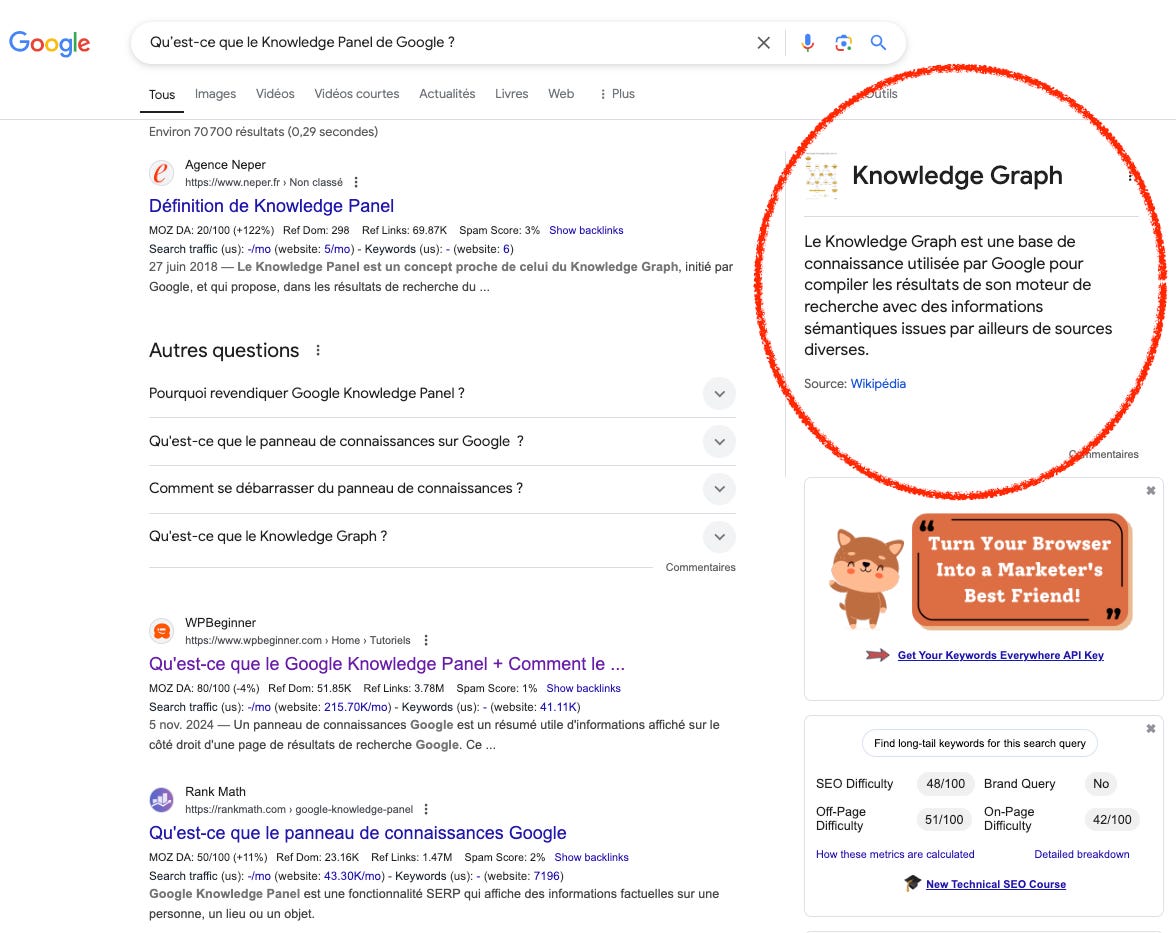Open 'Qu'est-ce que le panneau de connaissances Google'

pyautogui.click(x=358, y=832)
